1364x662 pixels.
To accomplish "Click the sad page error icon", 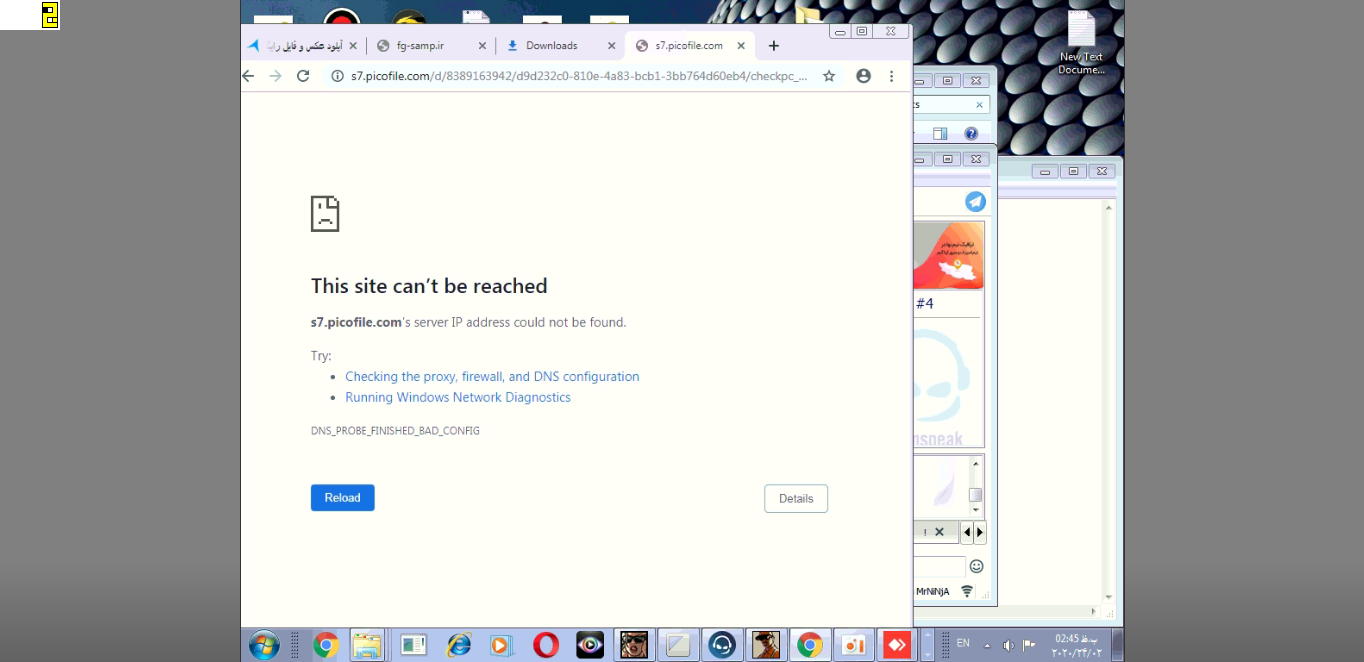I will (x=325, y=214).
